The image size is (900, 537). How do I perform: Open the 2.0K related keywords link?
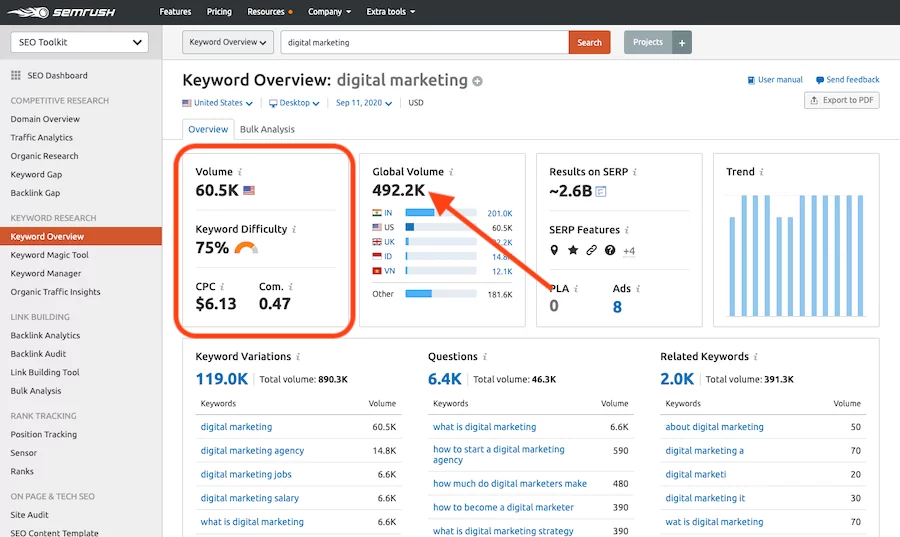click(x=677, y=379)
